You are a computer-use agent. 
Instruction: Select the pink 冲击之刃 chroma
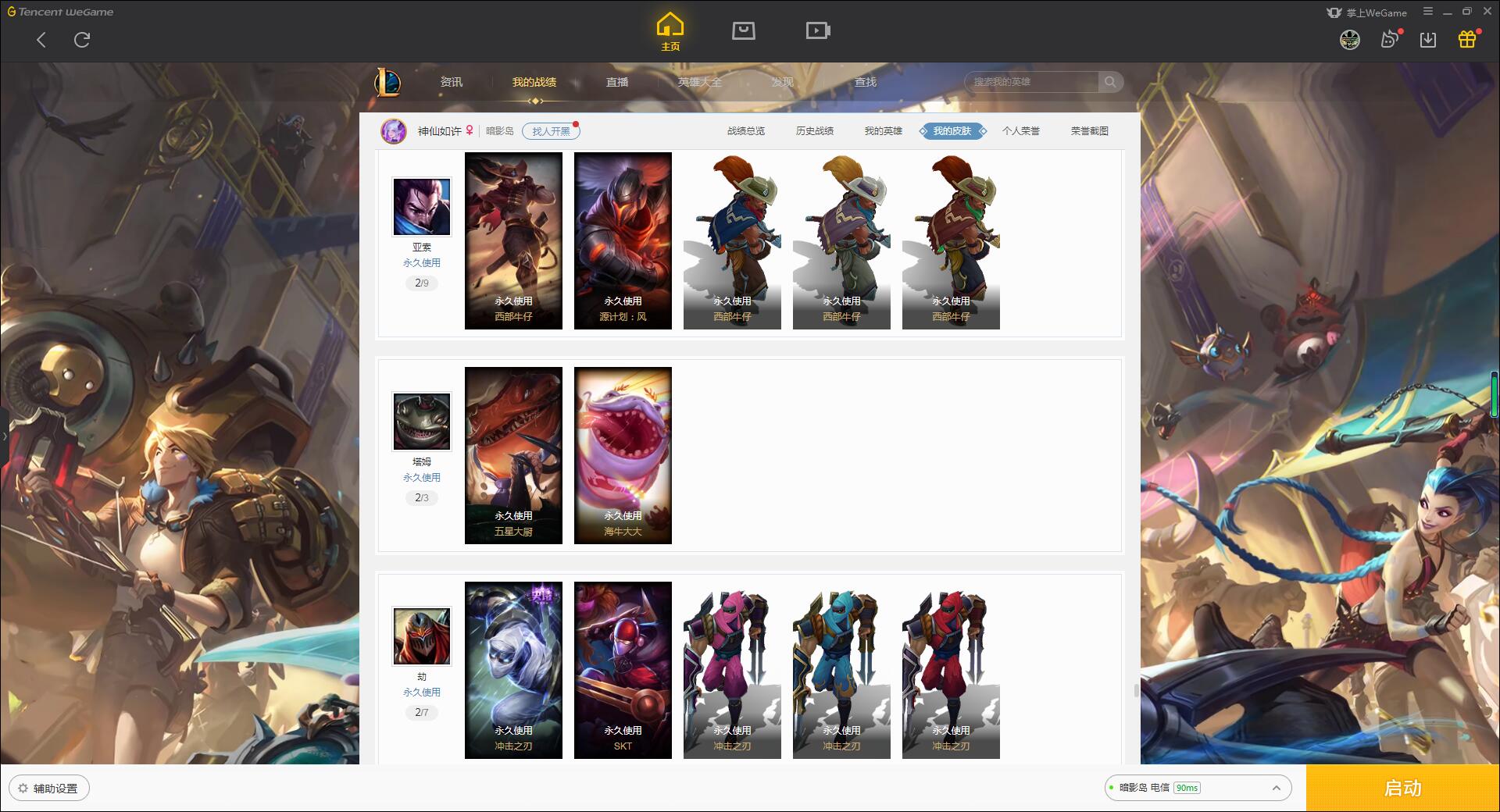coord(732,670)
